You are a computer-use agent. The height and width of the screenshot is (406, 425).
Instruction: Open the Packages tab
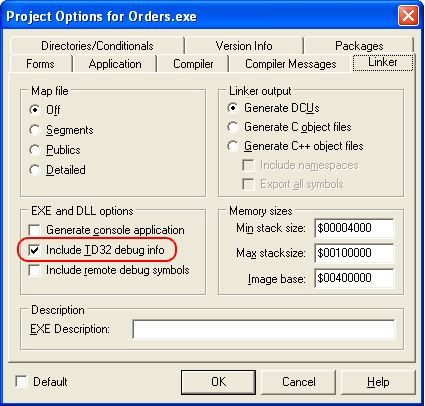tap(359, 45)
